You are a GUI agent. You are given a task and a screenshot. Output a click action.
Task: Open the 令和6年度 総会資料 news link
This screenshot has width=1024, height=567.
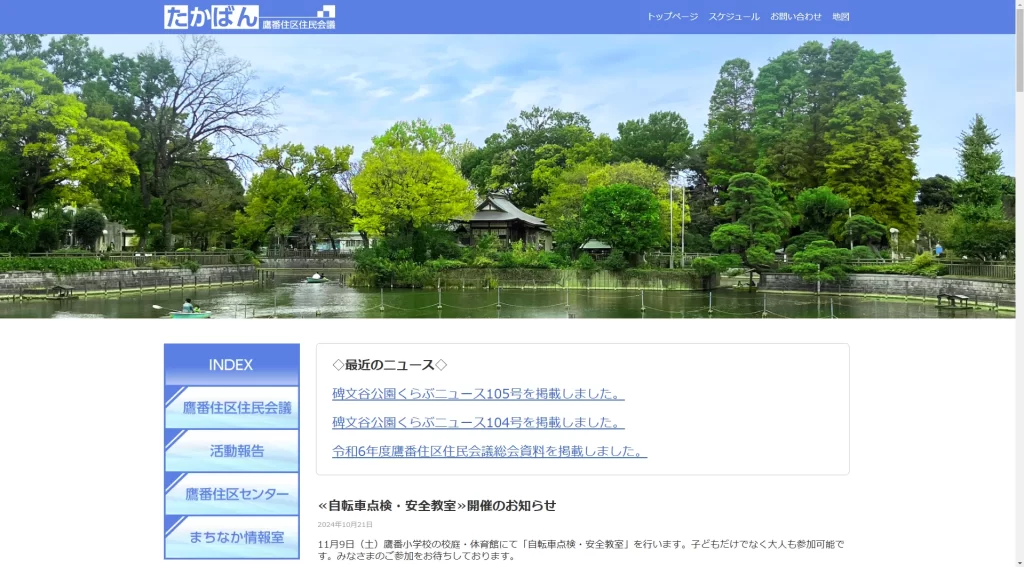click(489, 452)
